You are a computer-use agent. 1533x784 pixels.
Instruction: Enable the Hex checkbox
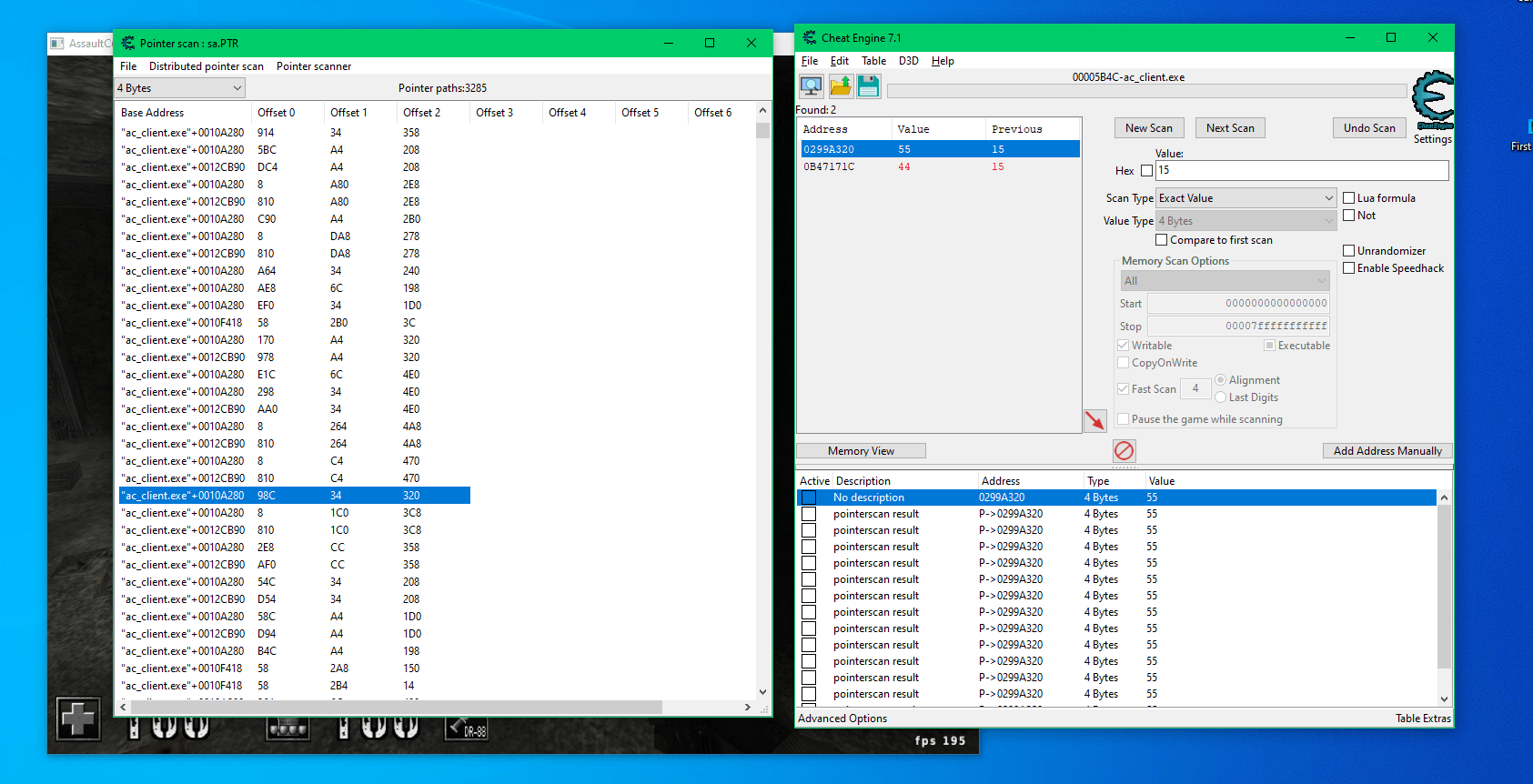[x=1146, y=170]
